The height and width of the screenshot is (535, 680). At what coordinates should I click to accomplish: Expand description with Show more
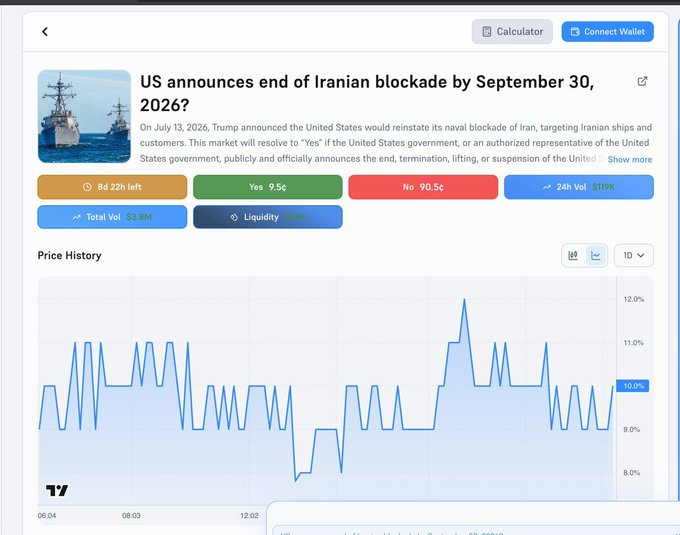coord(630,160)
